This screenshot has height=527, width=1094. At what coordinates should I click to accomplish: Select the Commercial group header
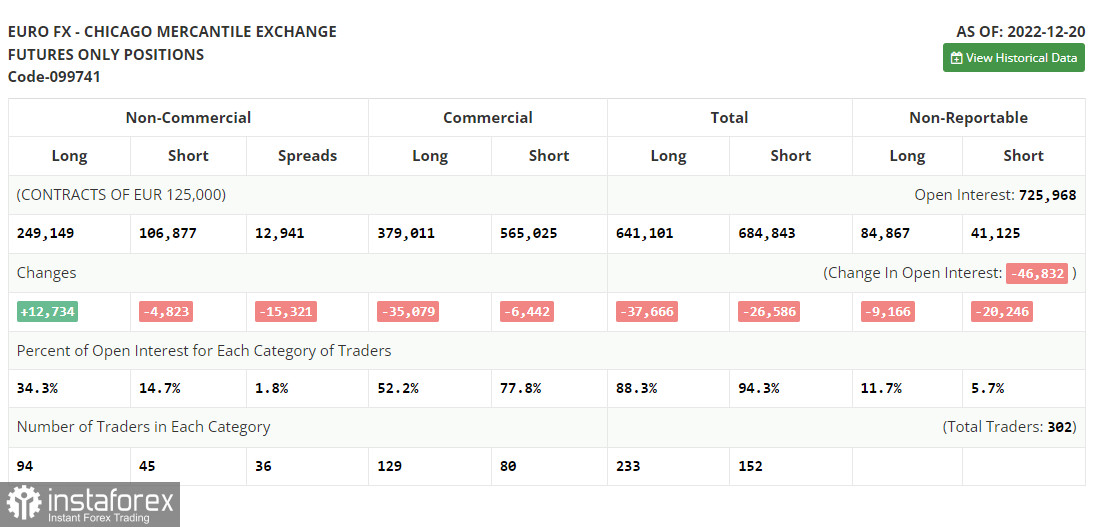pos(488,118)
